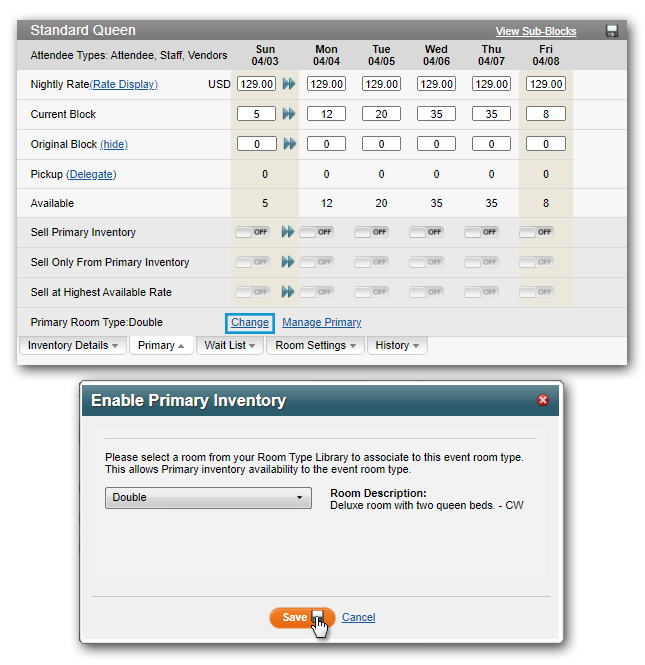Open the Double room type dropdown
Screen dimensions: 645x665
[x=208, y=497]
